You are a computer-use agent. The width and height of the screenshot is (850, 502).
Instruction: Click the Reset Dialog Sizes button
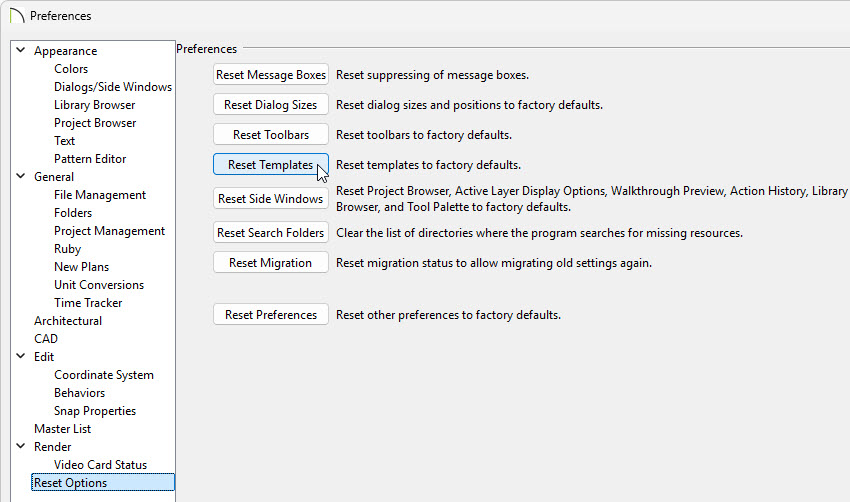point(271,105)
